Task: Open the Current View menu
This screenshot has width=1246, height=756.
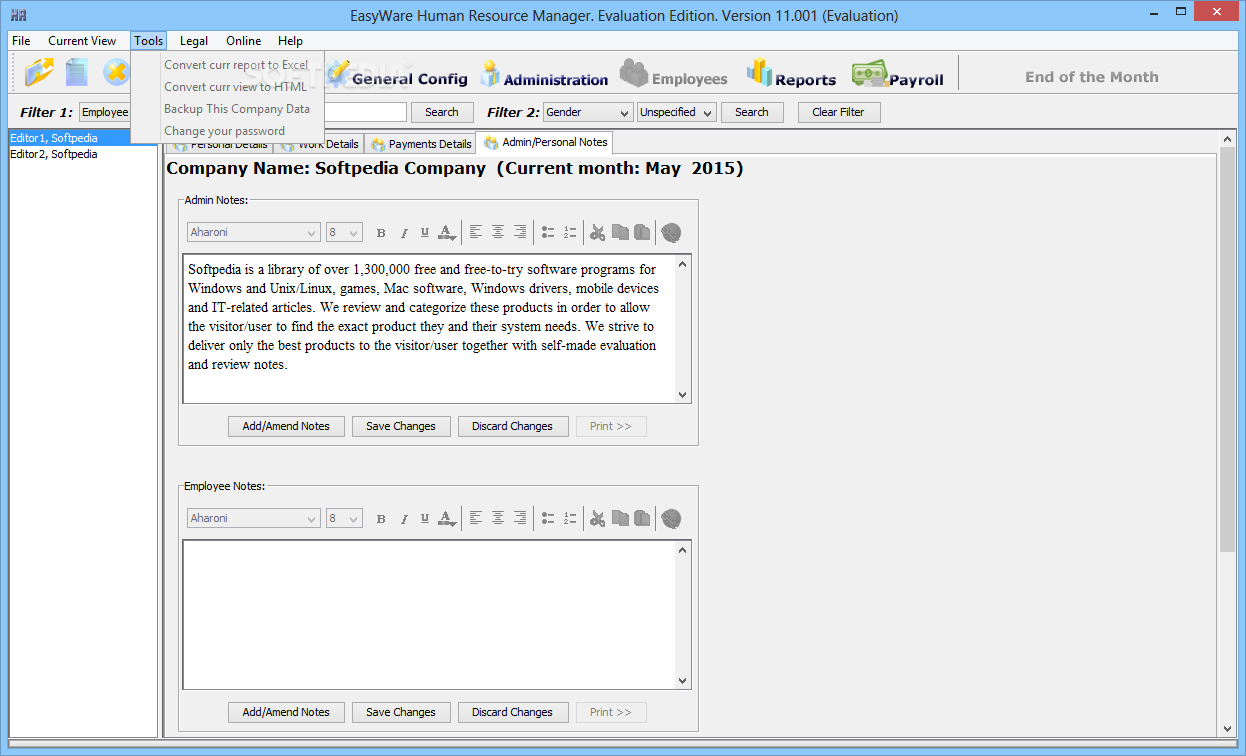Action: click(x=82, y=41)
